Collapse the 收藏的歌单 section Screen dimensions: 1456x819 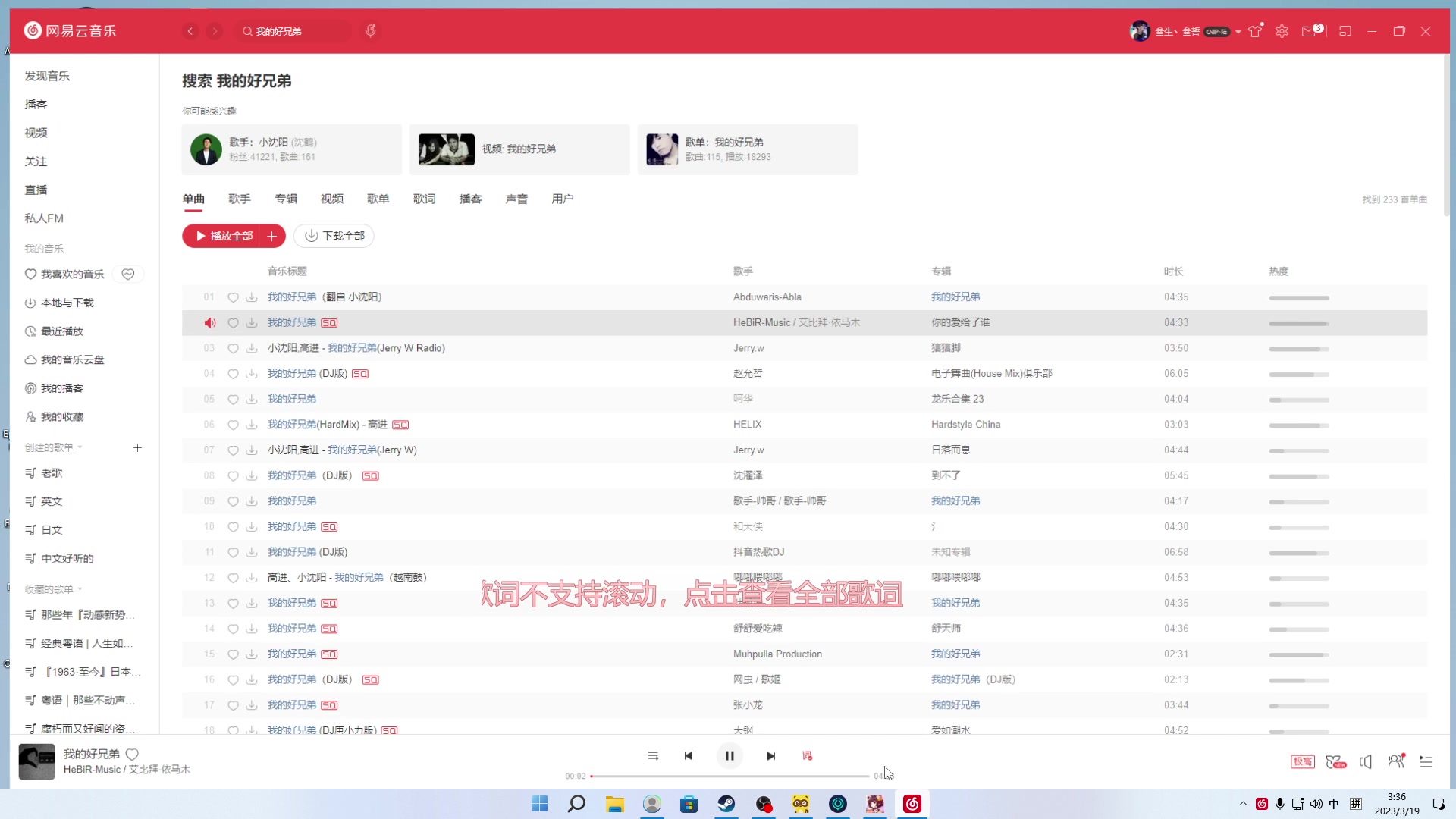point(80,589)
